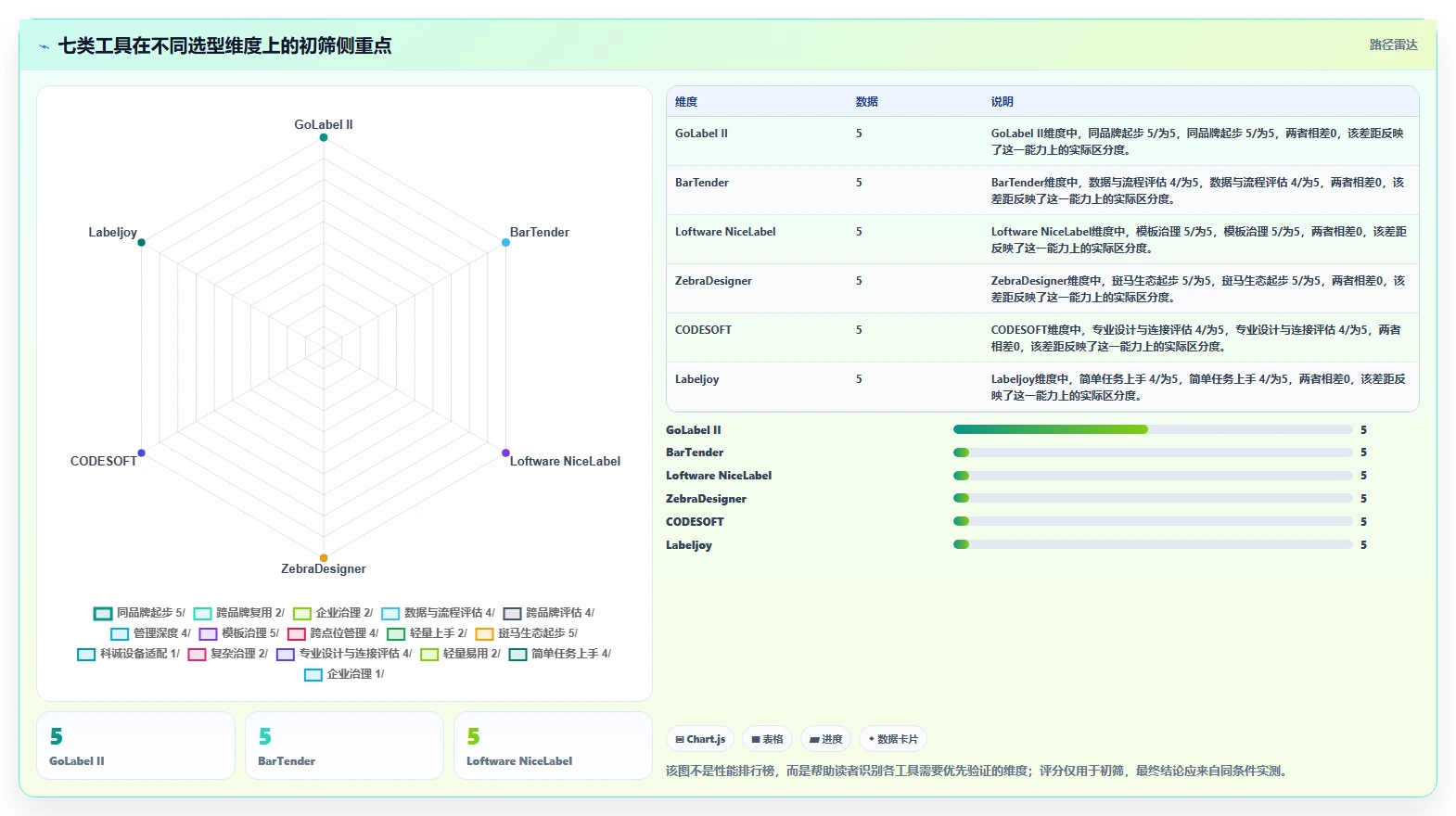Screen dimensions: 1456x816
Task: Click the CODESOFT radar data point
Action: tap(141, 453)
